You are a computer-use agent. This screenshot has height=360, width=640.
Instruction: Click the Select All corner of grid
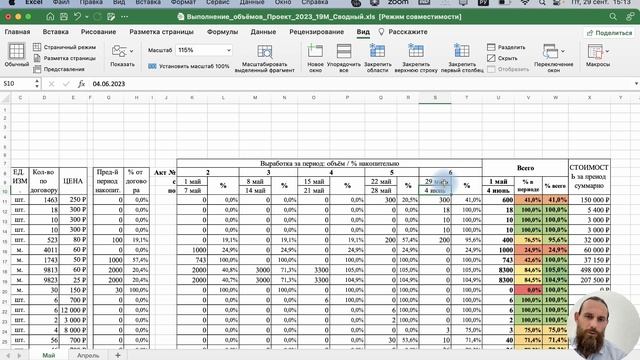tap(5, 98)
